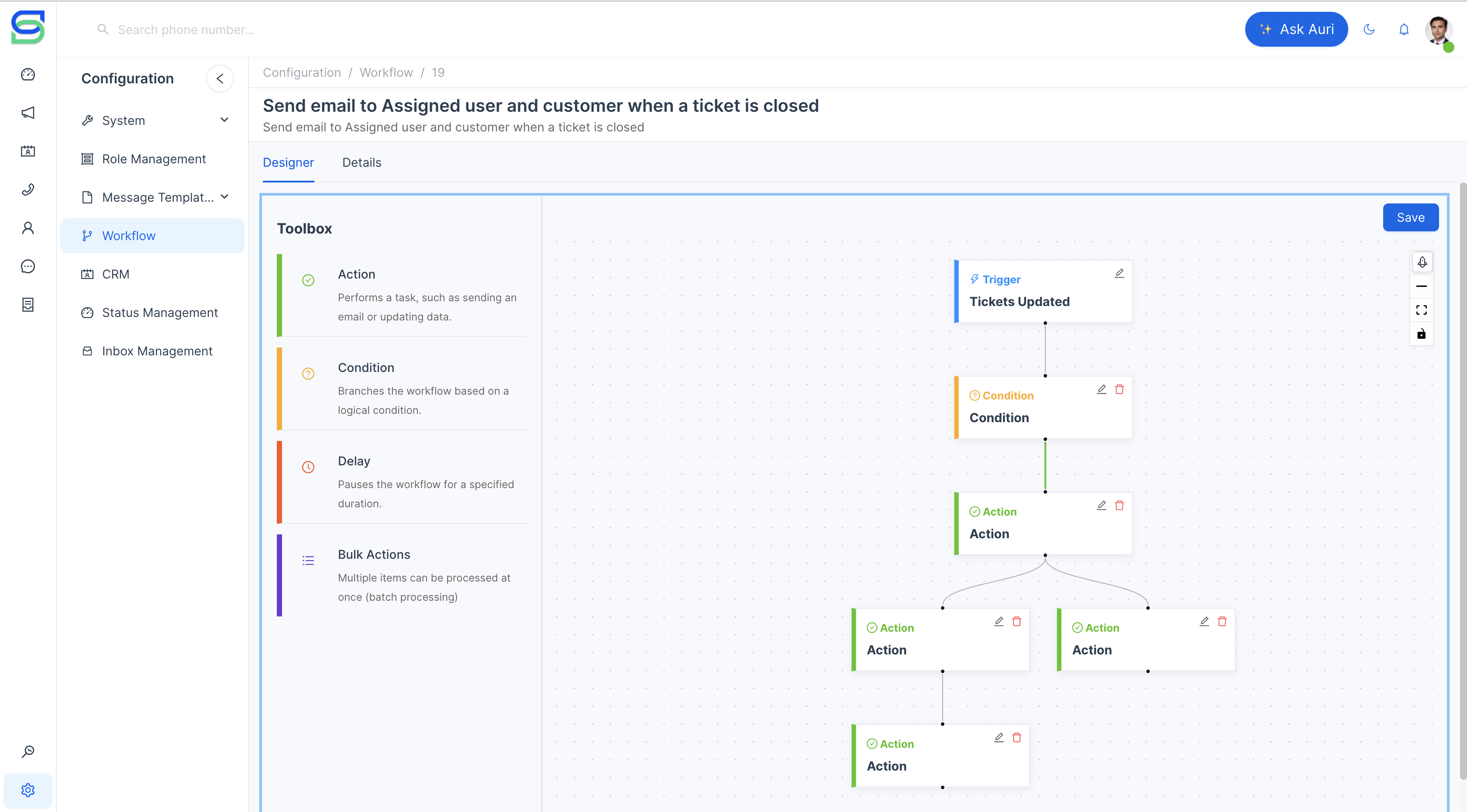Delete the Condition node
1467x812 pixels.
[x=1119, y=389]
